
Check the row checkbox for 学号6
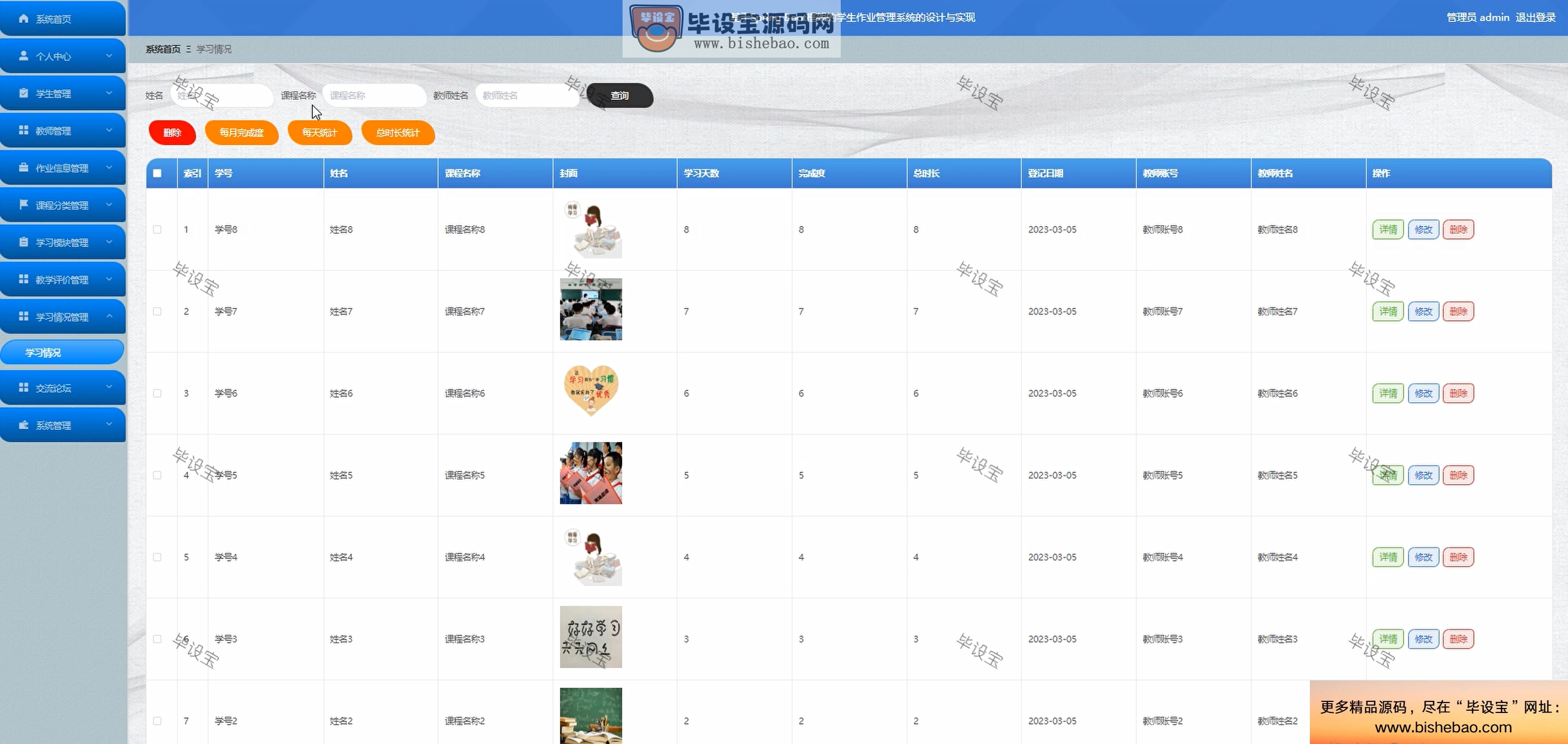157,393
